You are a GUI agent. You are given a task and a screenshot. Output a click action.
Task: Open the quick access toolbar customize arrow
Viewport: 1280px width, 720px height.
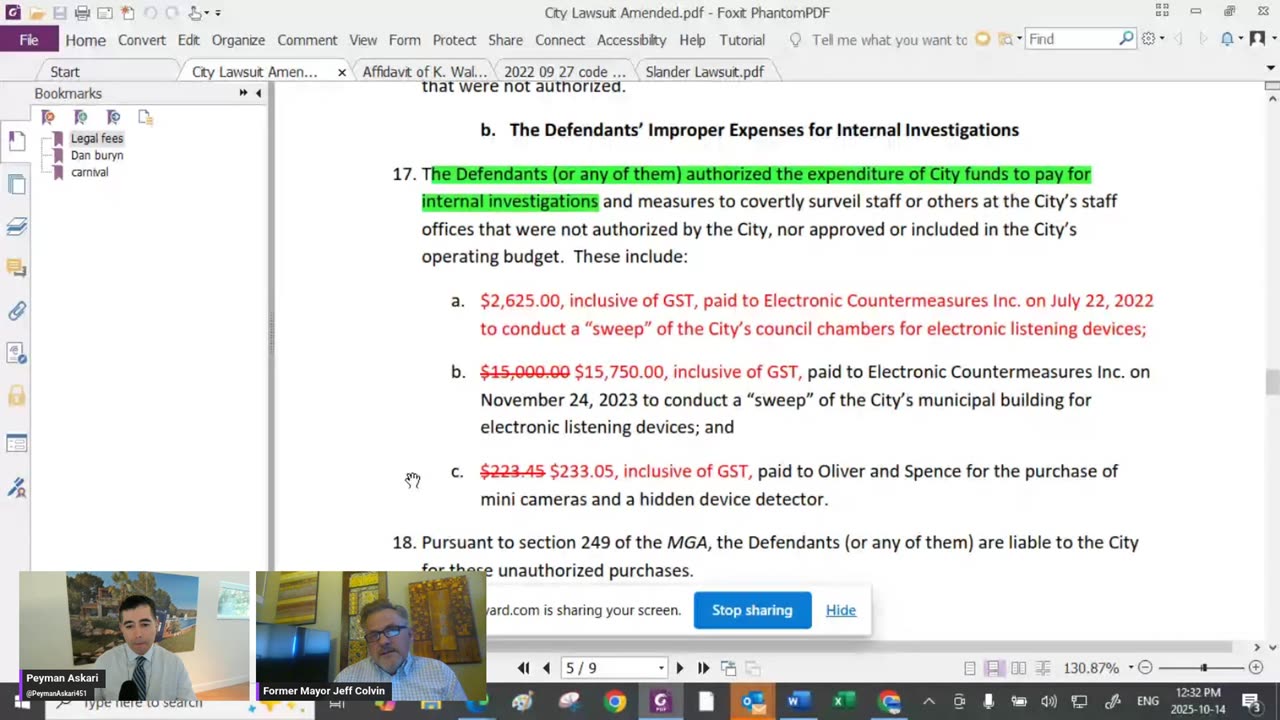pos(218,13)
